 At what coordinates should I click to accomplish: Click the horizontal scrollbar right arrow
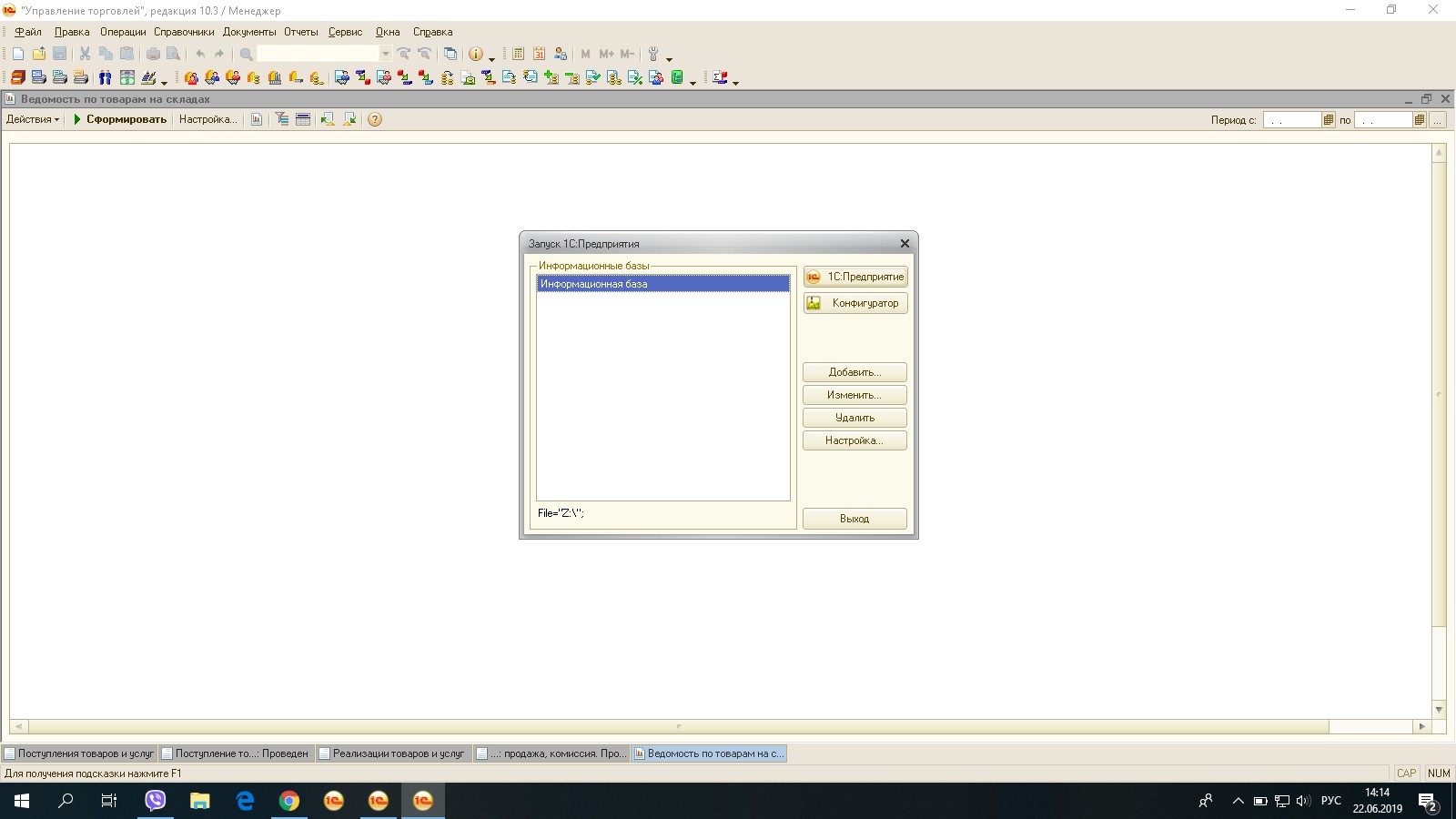coord(1422,726)
